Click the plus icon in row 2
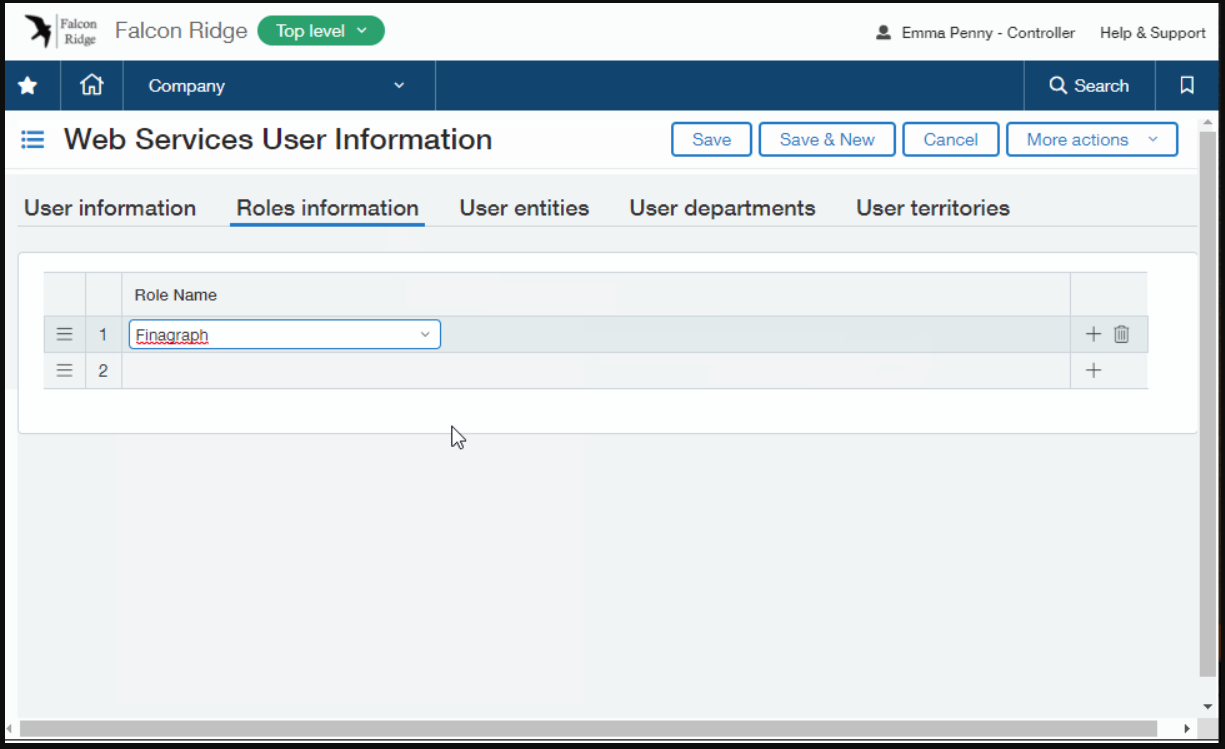This screenshot has width=1225, height=749. [1093, 371]
